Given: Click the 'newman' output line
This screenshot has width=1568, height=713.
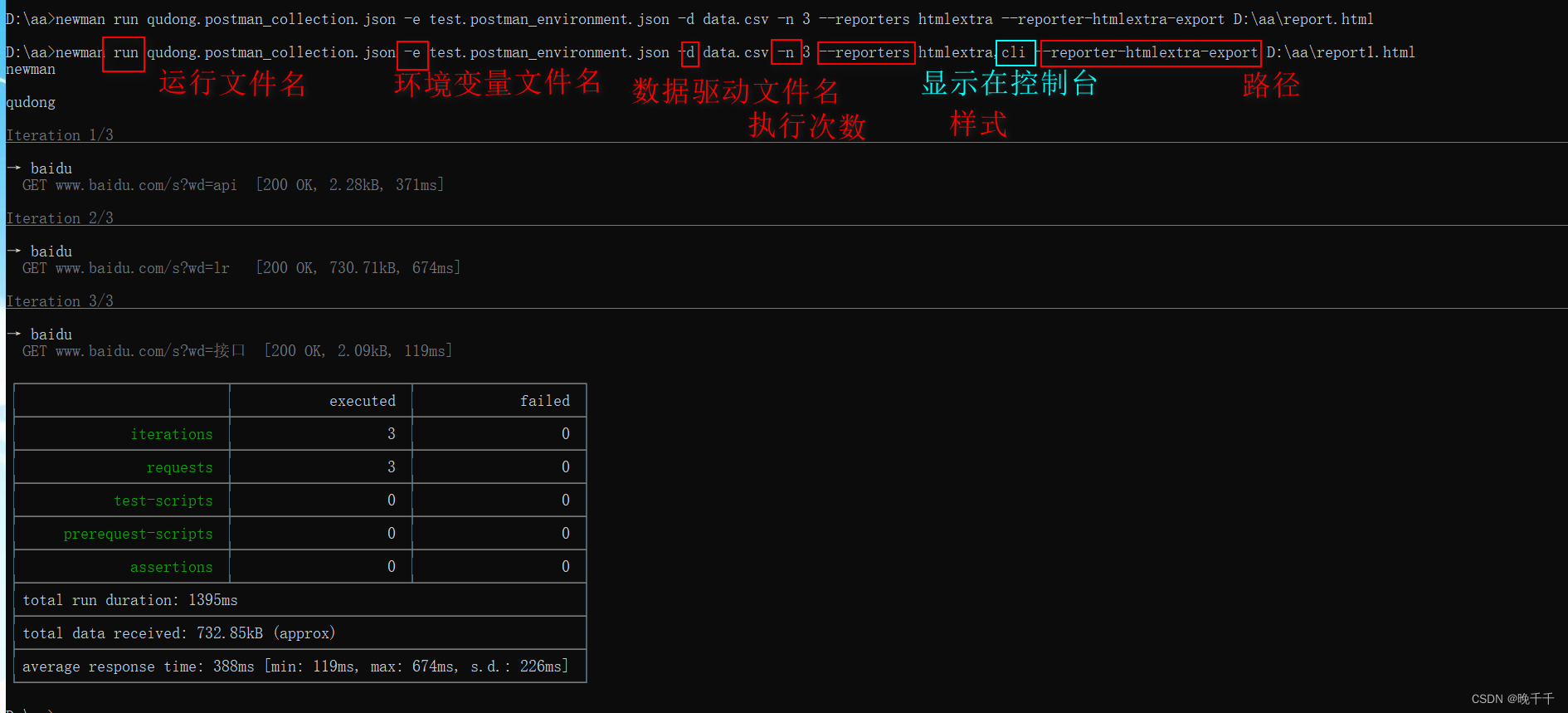Looking at the screenshot, I should click(31, 70).
